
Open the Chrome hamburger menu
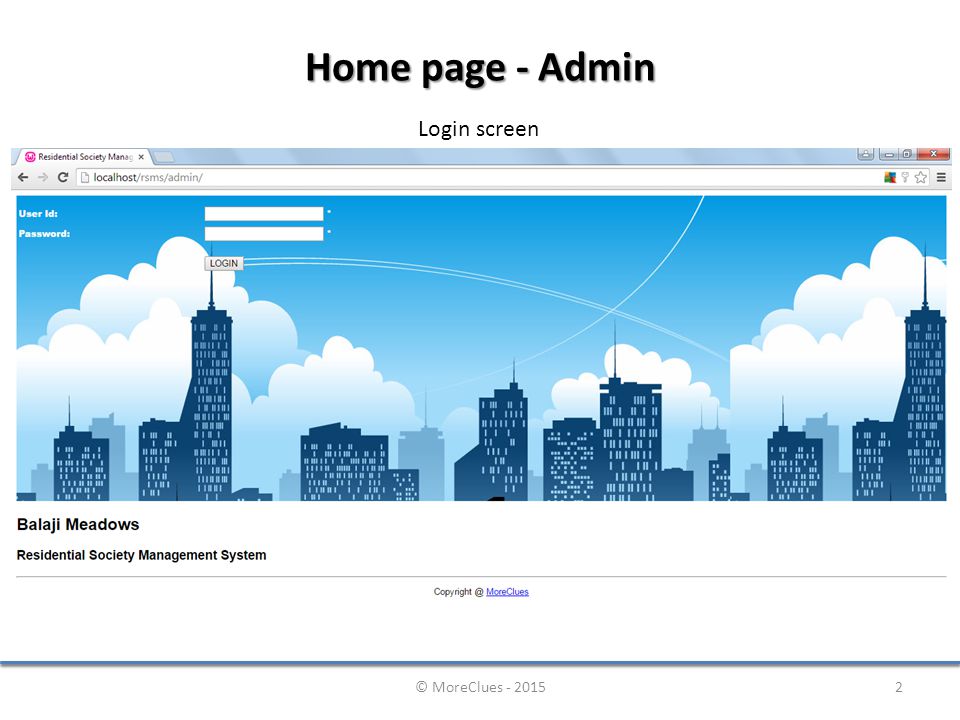point(941,178)
